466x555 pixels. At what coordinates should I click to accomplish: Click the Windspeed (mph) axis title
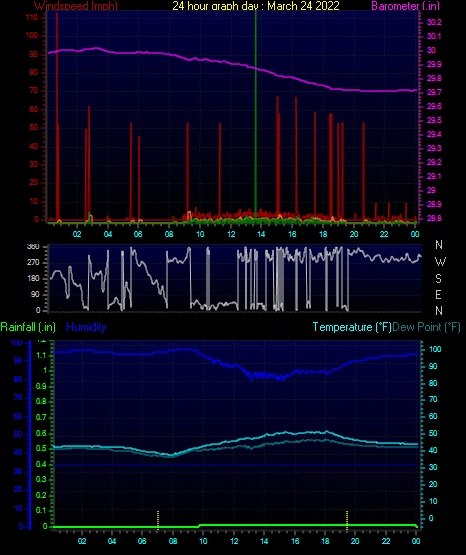pos(76,6)
